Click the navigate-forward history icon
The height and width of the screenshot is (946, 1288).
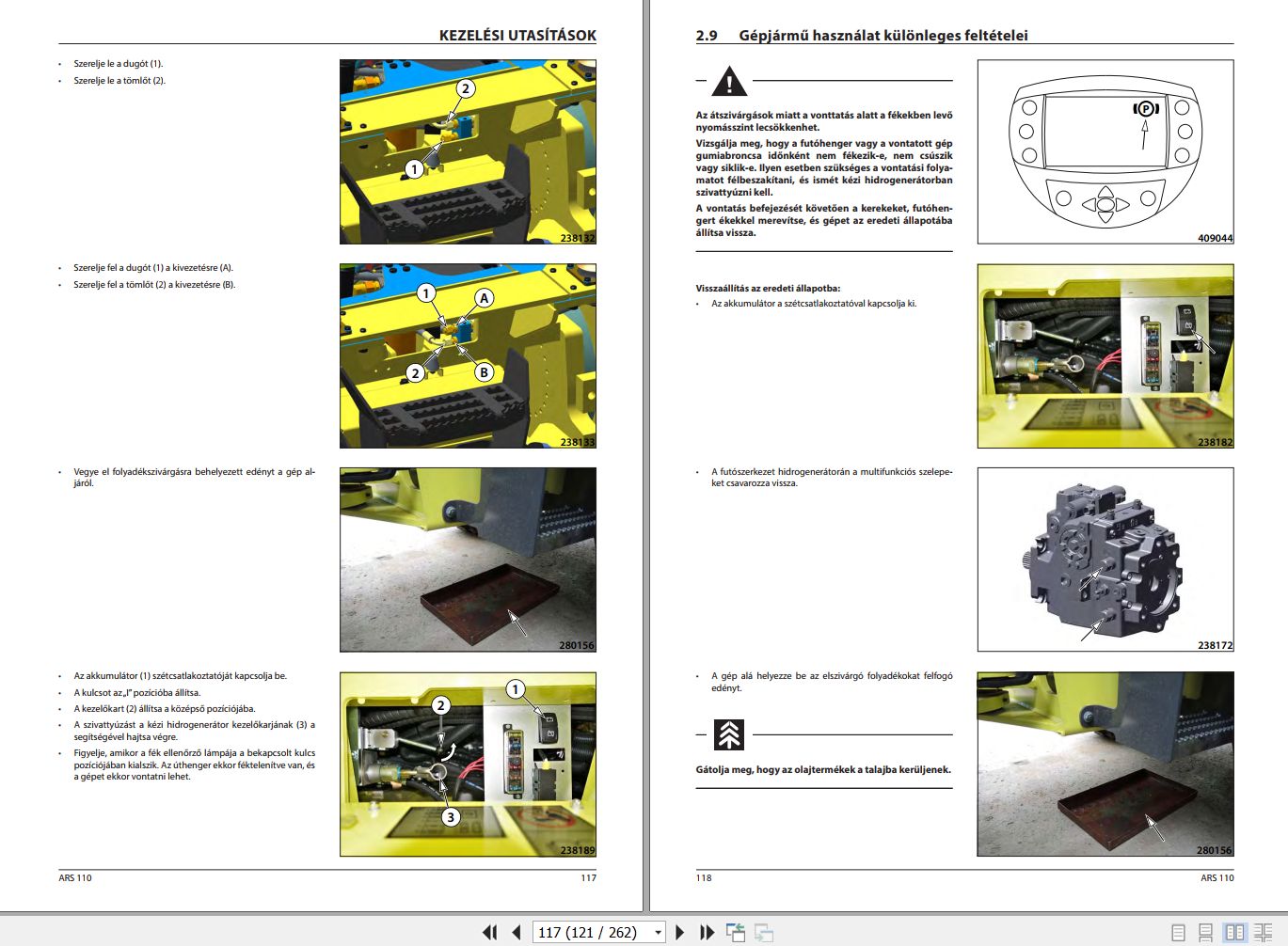click(764, 932)
